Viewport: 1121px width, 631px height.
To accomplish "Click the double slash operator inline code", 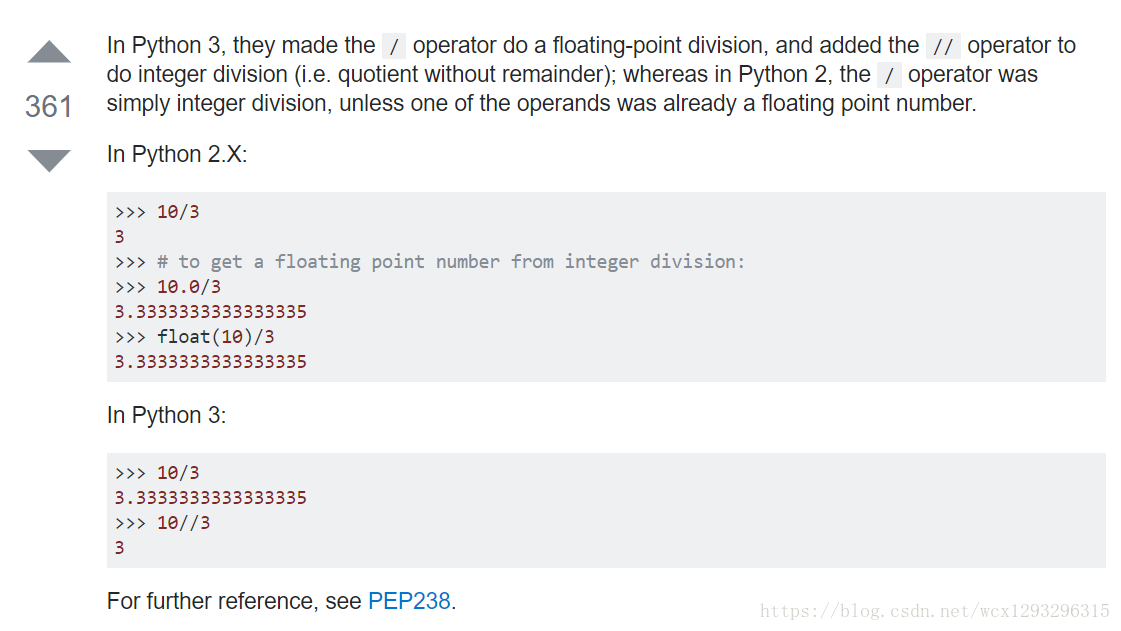I will click(943, 46).
